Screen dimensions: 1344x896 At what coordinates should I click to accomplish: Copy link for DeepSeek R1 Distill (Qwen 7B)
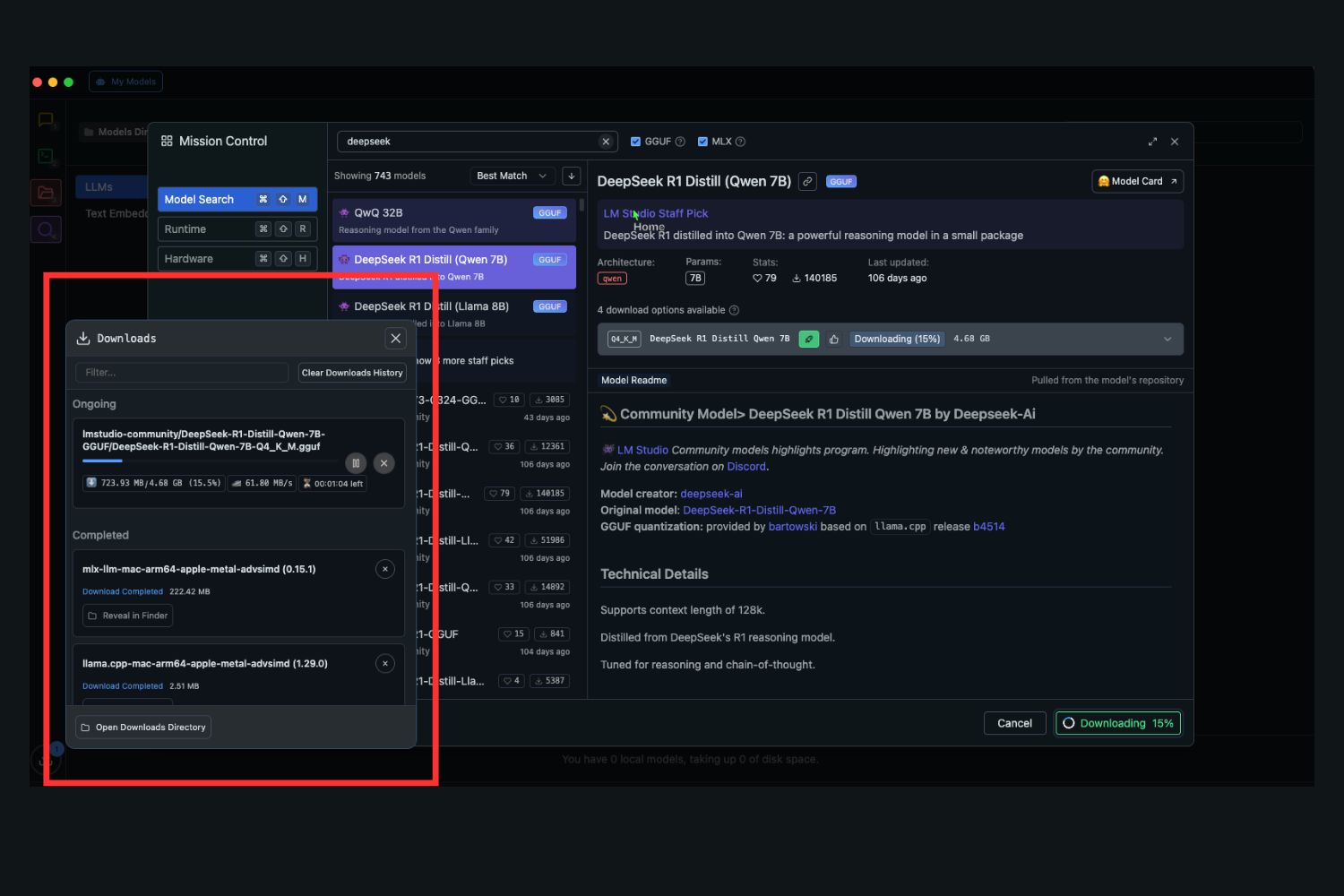click(807, 181)
